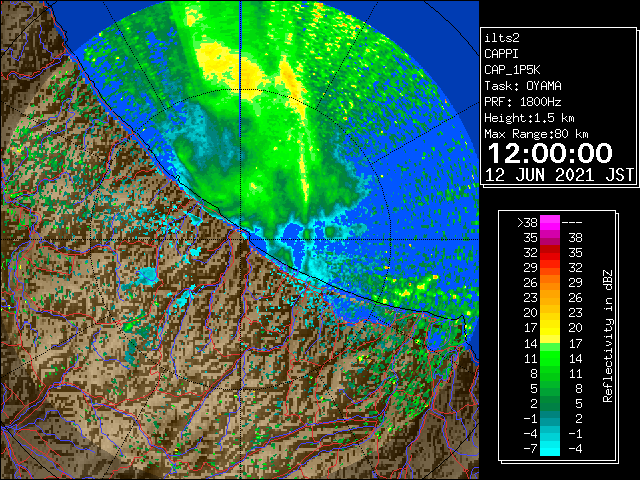Click the 12:00:00 timestamp
The width and height of the screenshot is (640, 480).
[x=550, y=153]
